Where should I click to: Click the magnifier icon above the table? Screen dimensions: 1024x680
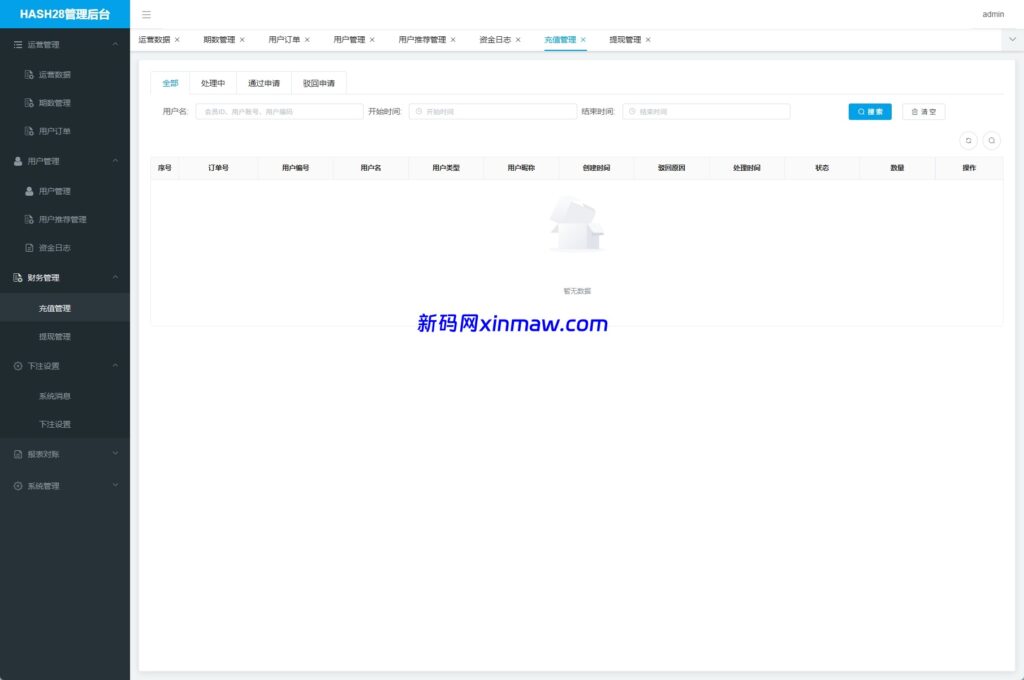click(x=991, y=140)
